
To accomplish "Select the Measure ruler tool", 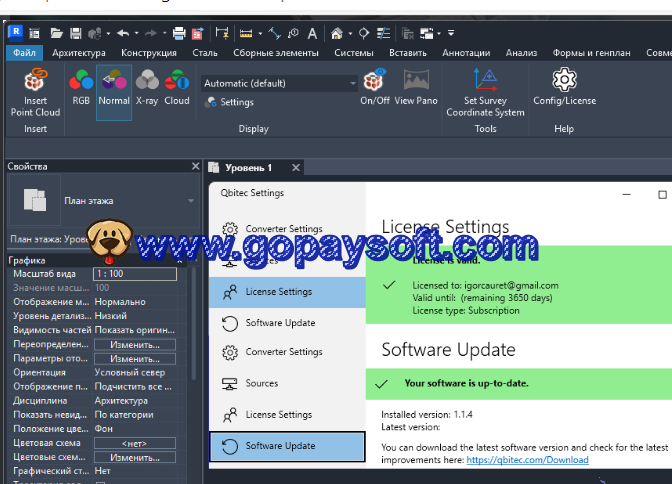I will [x=246, y=33].
